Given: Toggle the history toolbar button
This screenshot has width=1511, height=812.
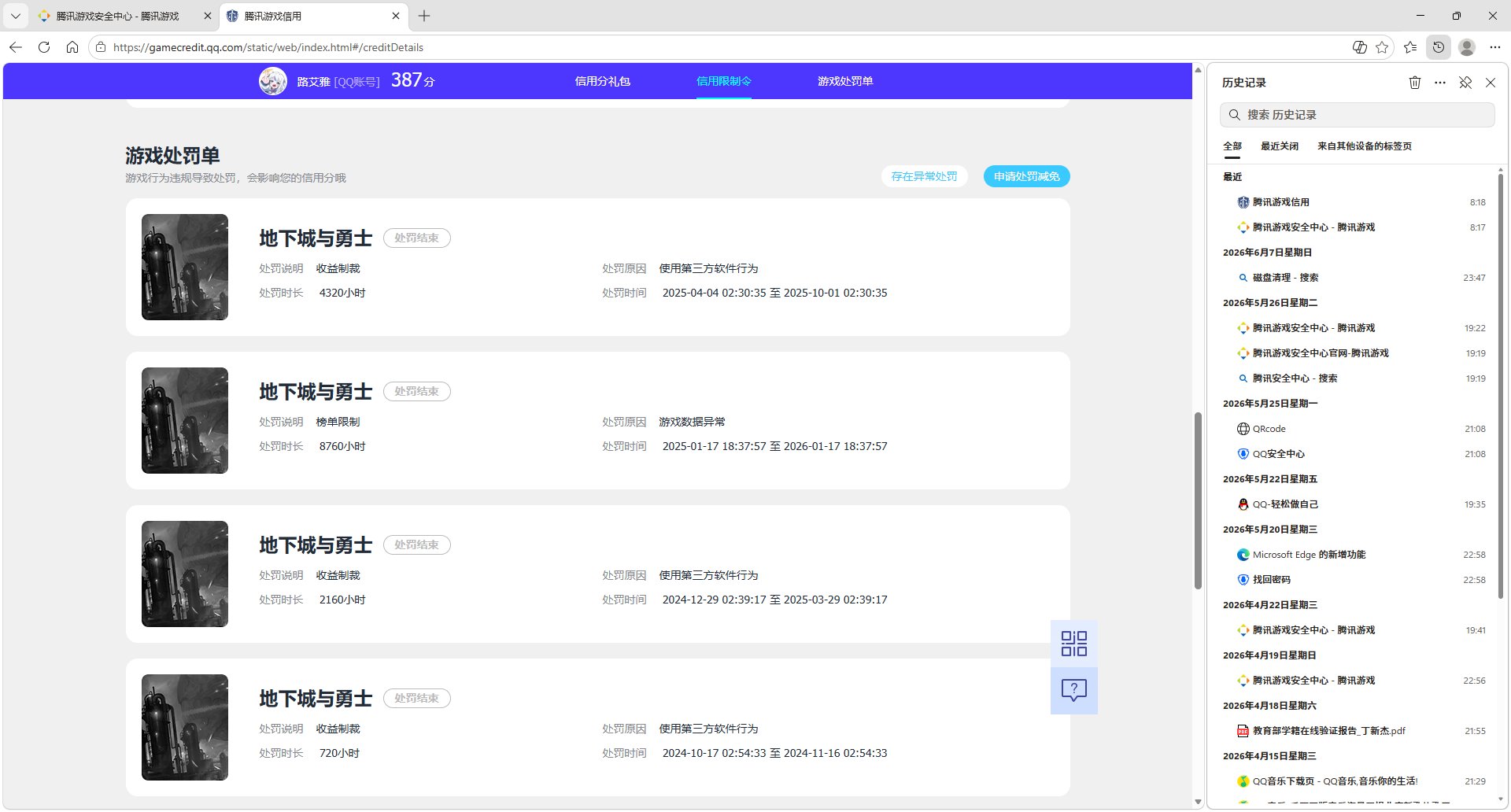Looking at the screenshot, I should (1439, 47).
